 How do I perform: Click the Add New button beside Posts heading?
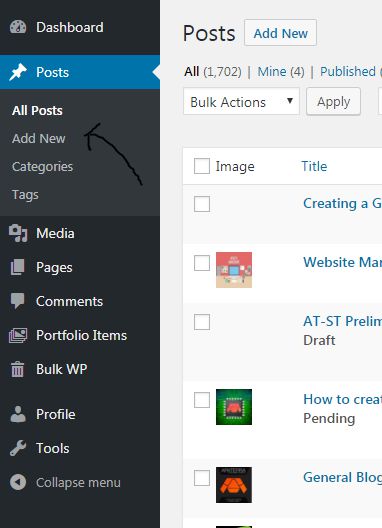(280, 33)
